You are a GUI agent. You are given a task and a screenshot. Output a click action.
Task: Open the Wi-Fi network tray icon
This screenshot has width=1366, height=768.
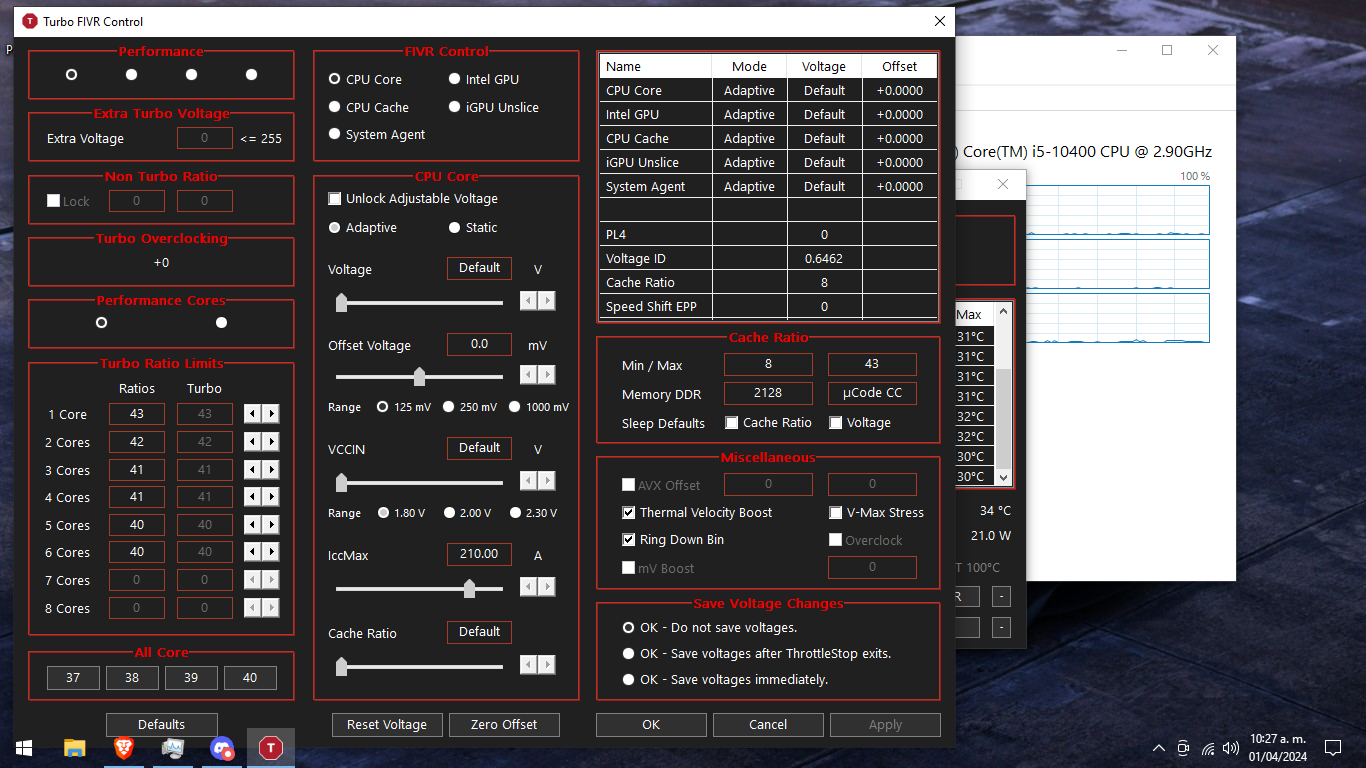[1208, 748]
